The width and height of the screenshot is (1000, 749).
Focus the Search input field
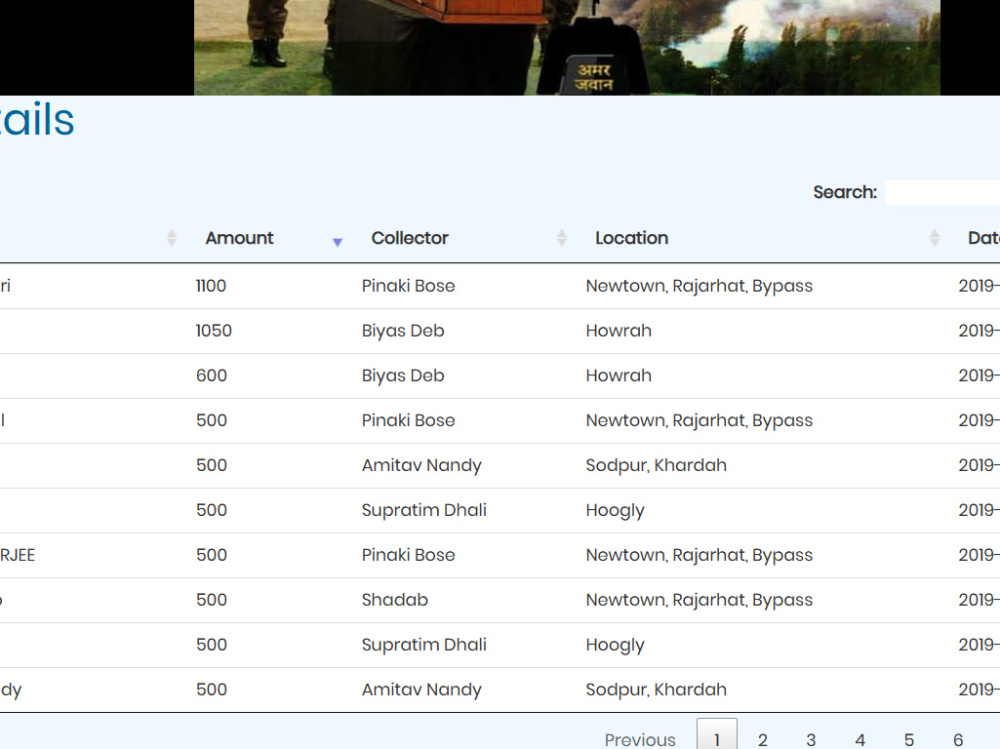[x=942, y=192]
